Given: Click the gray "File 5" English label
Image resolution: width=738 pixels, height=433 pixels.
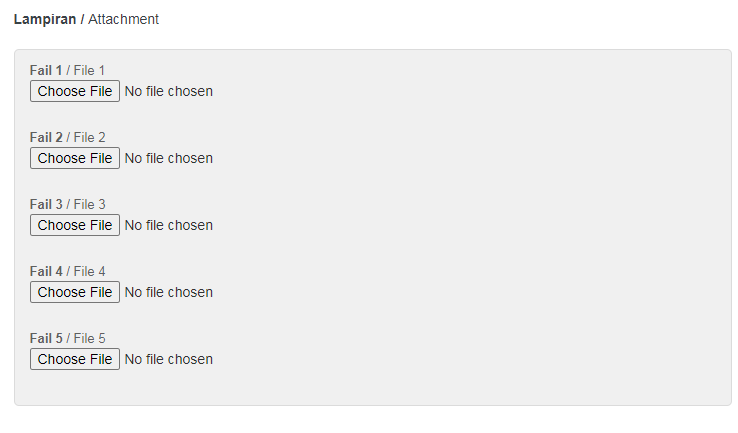Looking at the screenshot, I should [89, 338].
